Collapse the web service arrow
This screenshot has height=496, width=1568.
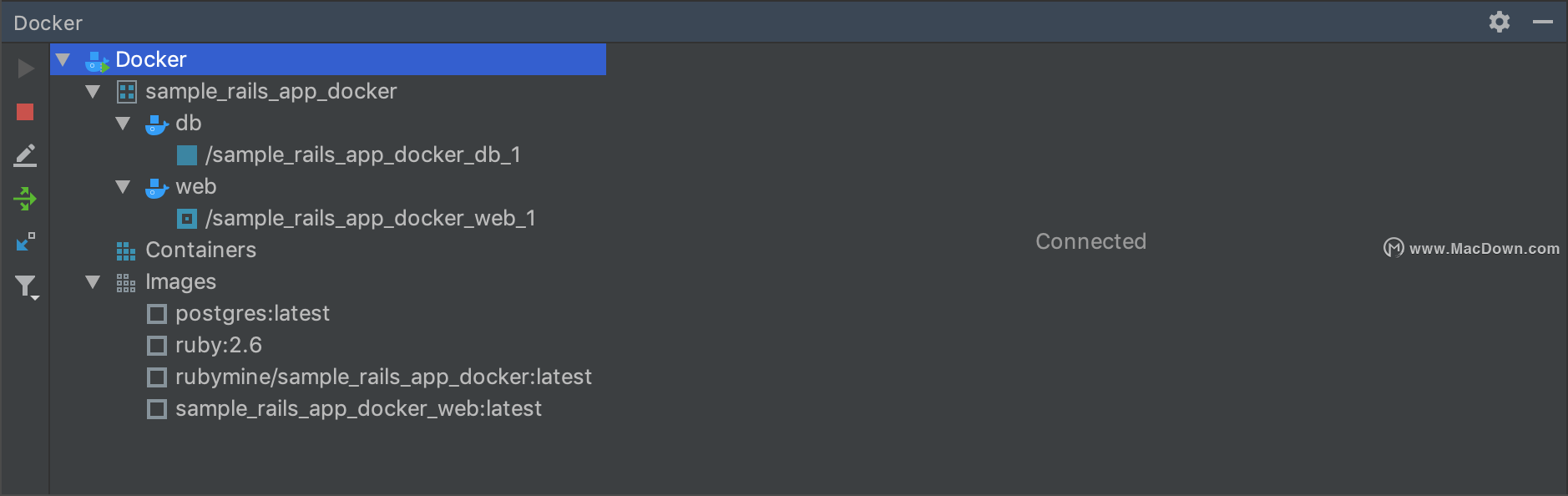(x=123, y=186)
